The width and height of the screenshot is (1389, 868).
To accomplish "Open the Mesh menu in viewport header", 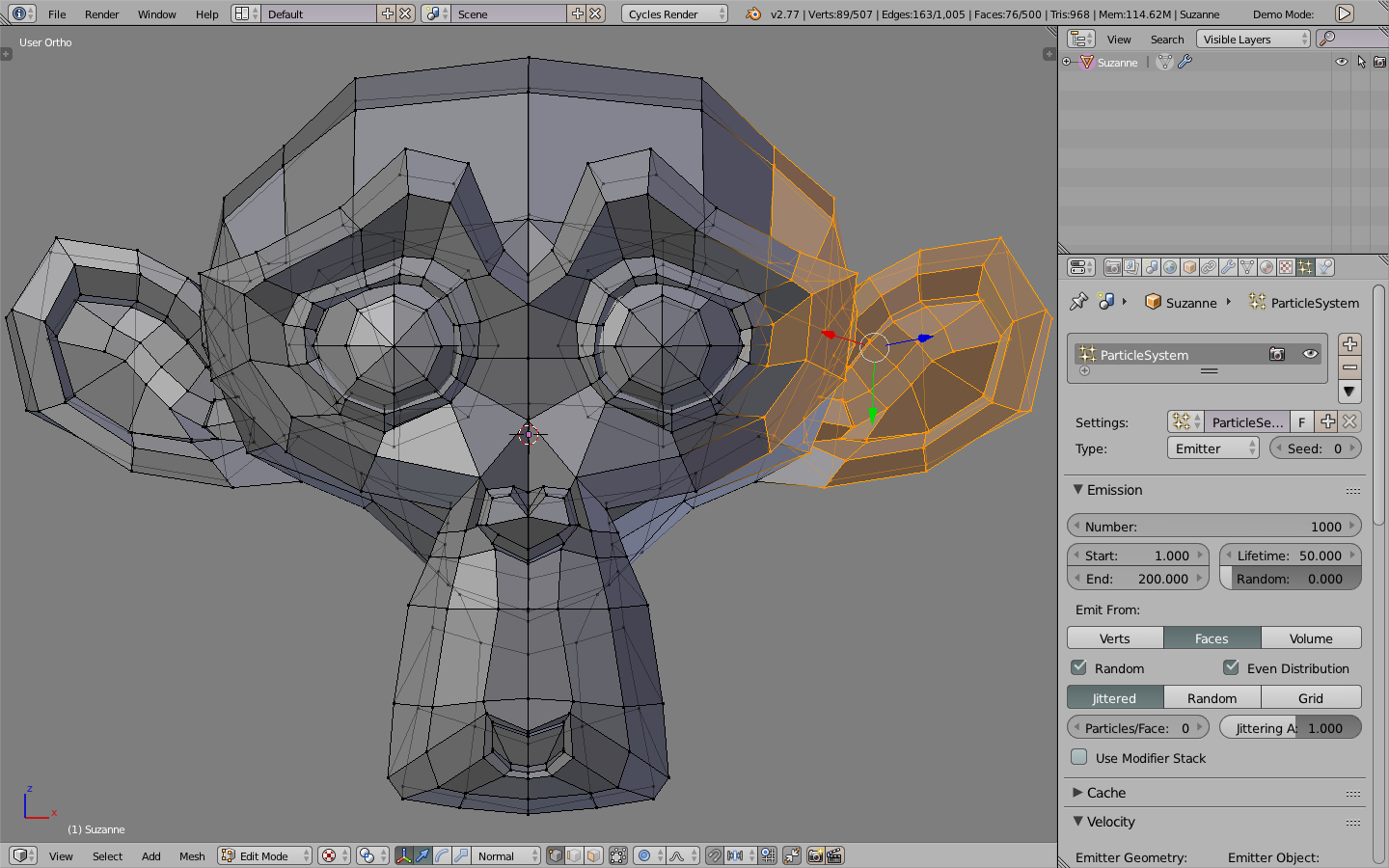I will pos(192,855).
